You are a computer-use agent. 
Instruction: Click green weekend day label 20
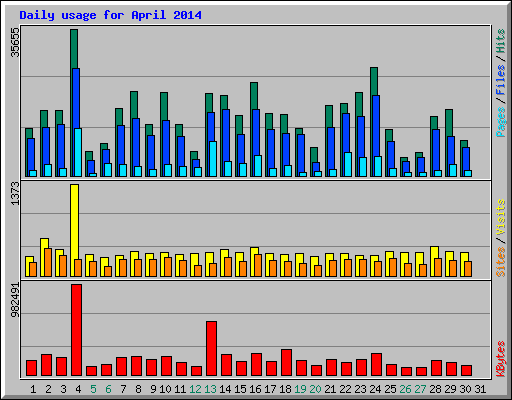tap(315, 389)
